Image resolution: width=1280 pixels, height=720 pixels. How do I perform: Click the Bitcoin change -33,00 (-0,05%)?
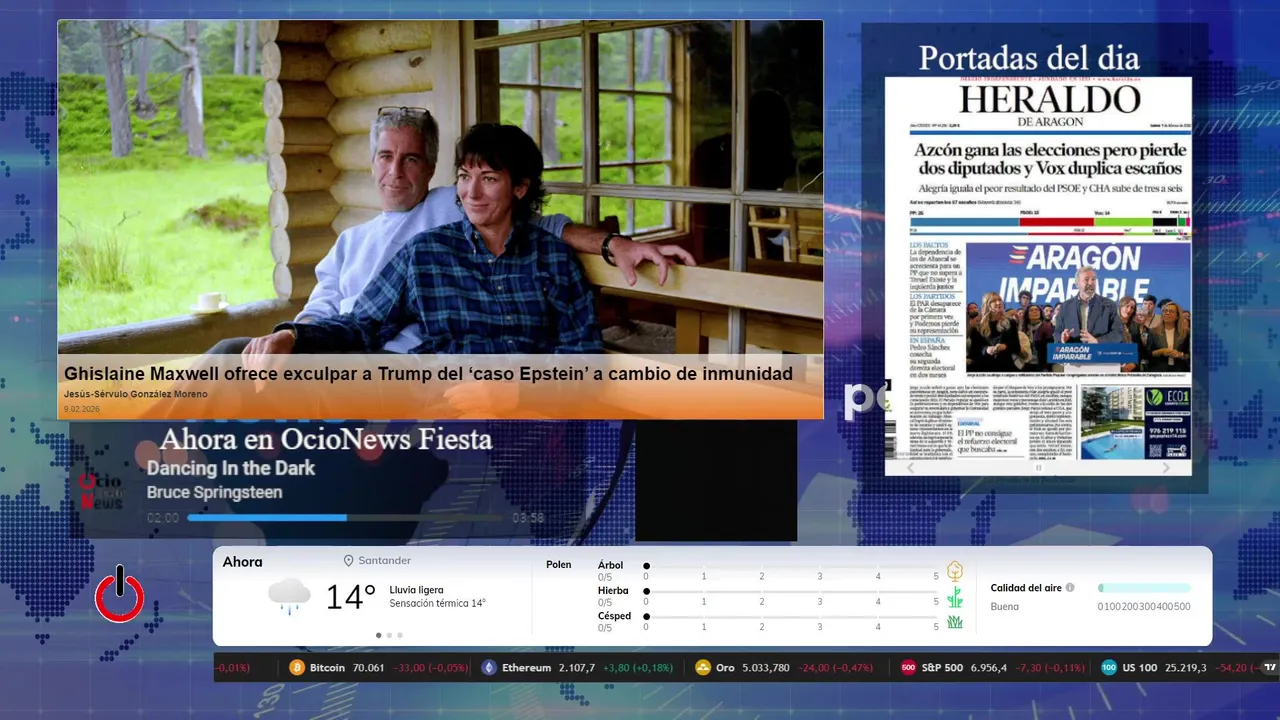point(431,667)
